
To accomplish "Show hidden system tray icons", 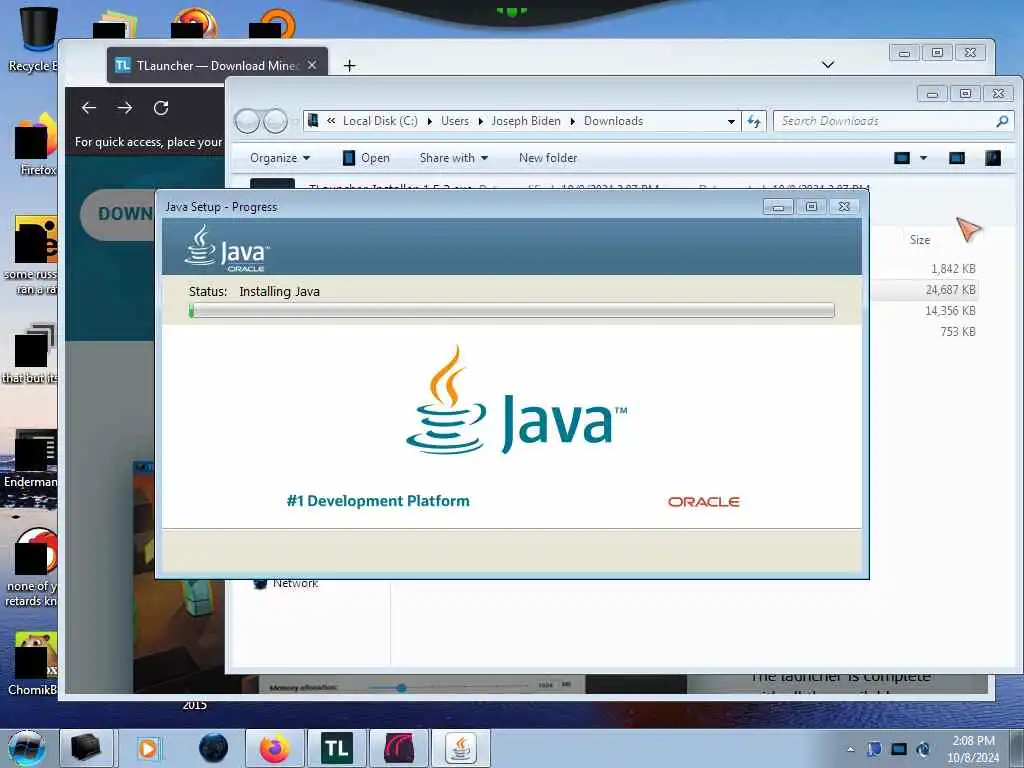I will [850, 749].
